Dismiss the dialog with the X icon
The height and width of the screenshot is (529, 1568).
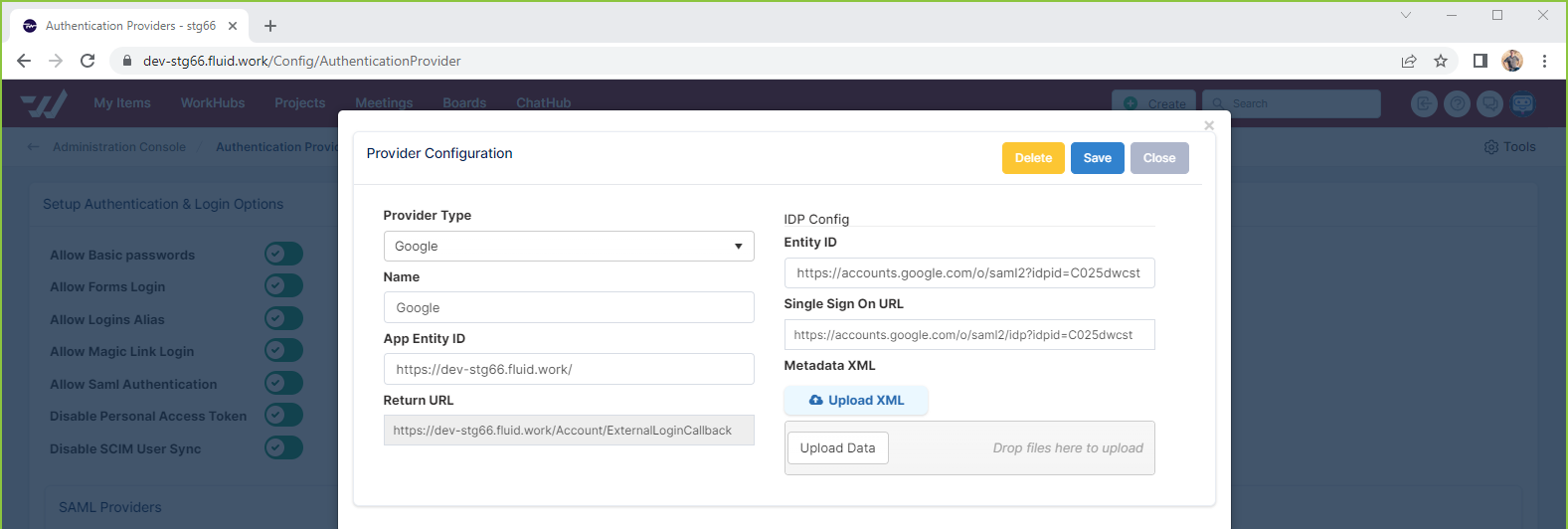pyautogui.click(x=1209, y=125)
